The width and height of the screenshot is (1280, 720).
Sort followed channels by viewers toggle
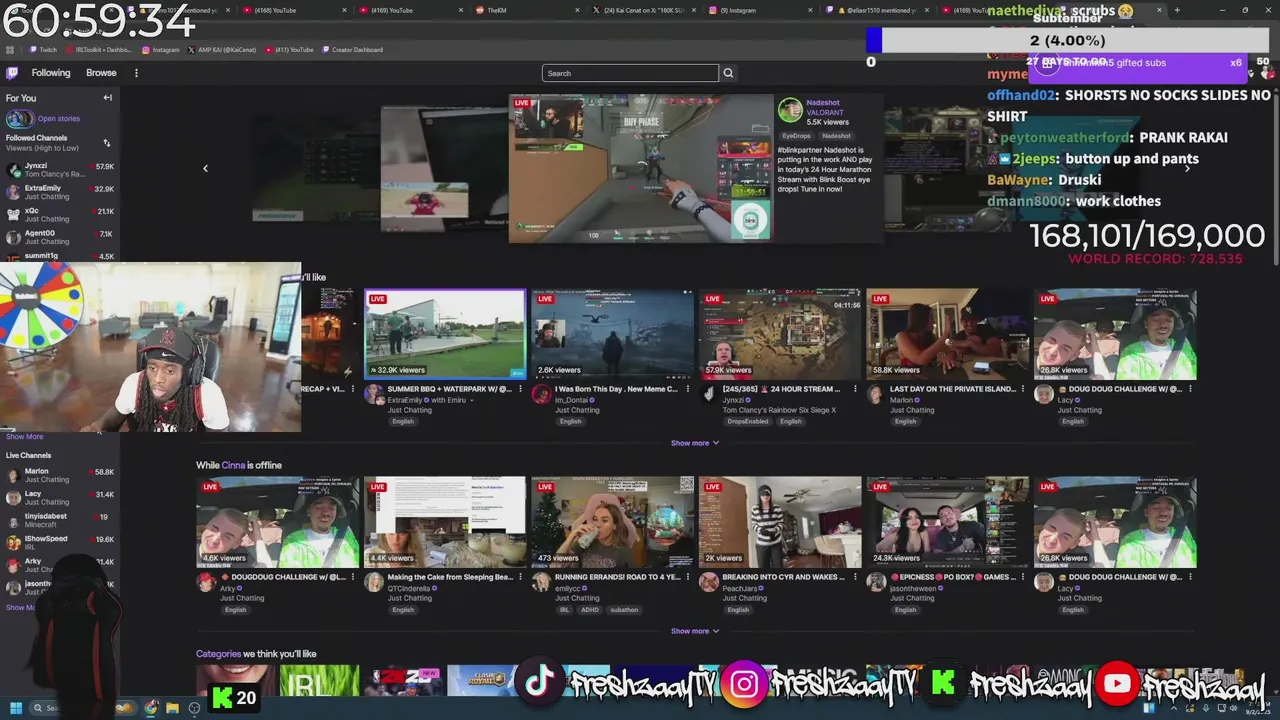click(107, 143)
